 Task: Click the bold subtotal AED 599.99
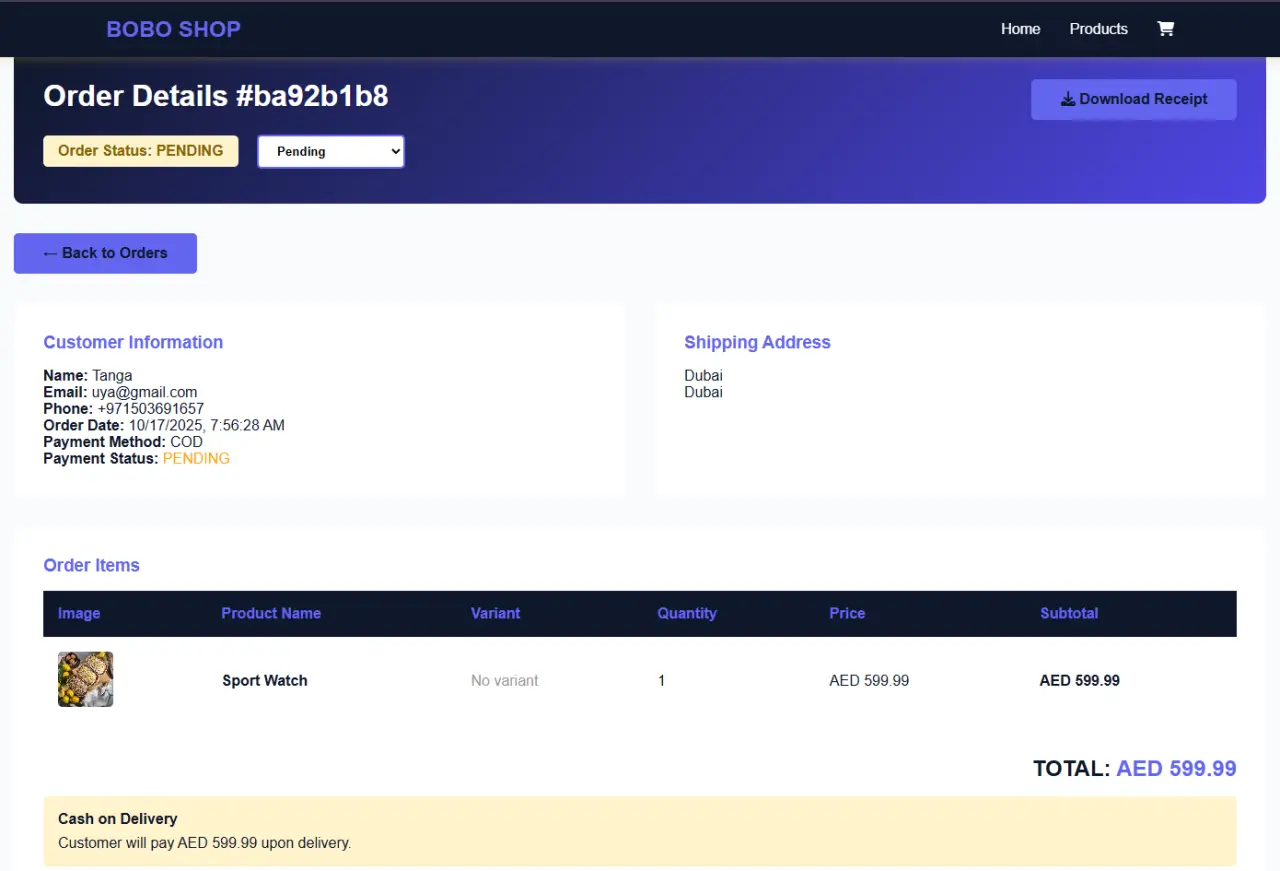click(x=1080, y=680)
